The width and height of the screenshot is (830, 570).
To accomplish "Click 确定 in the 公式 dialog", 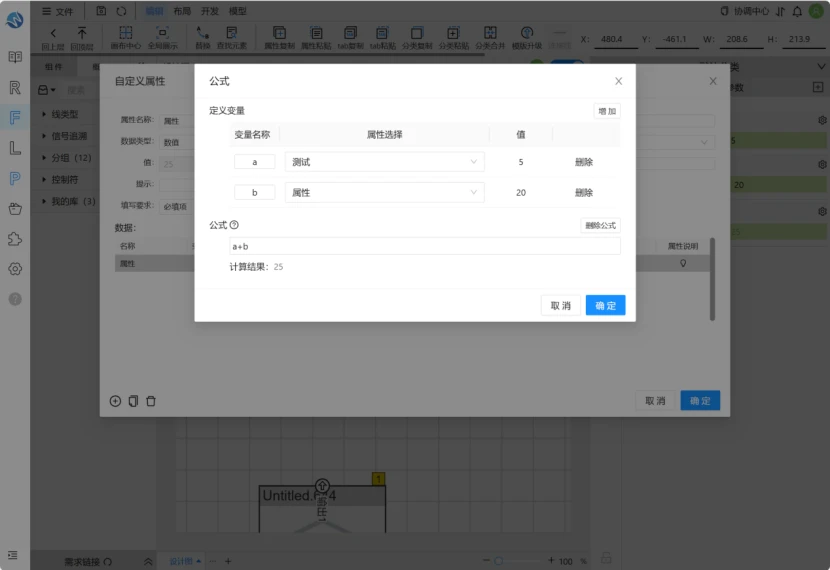I will click(606, 305).
